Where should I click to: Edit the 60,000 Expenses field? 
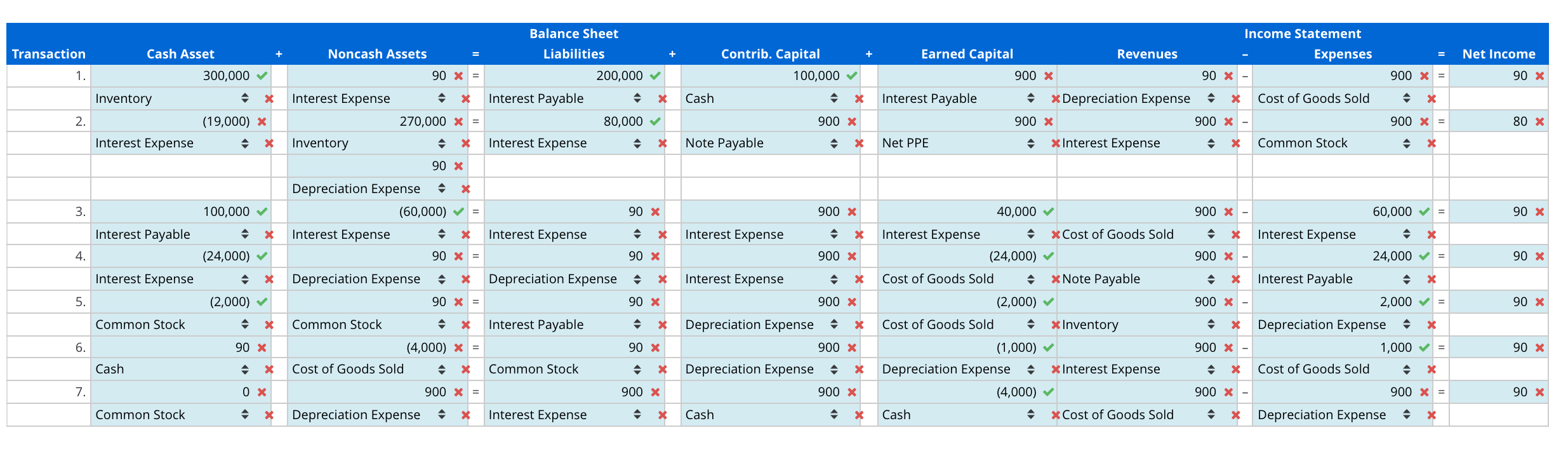click(1334, 211)
